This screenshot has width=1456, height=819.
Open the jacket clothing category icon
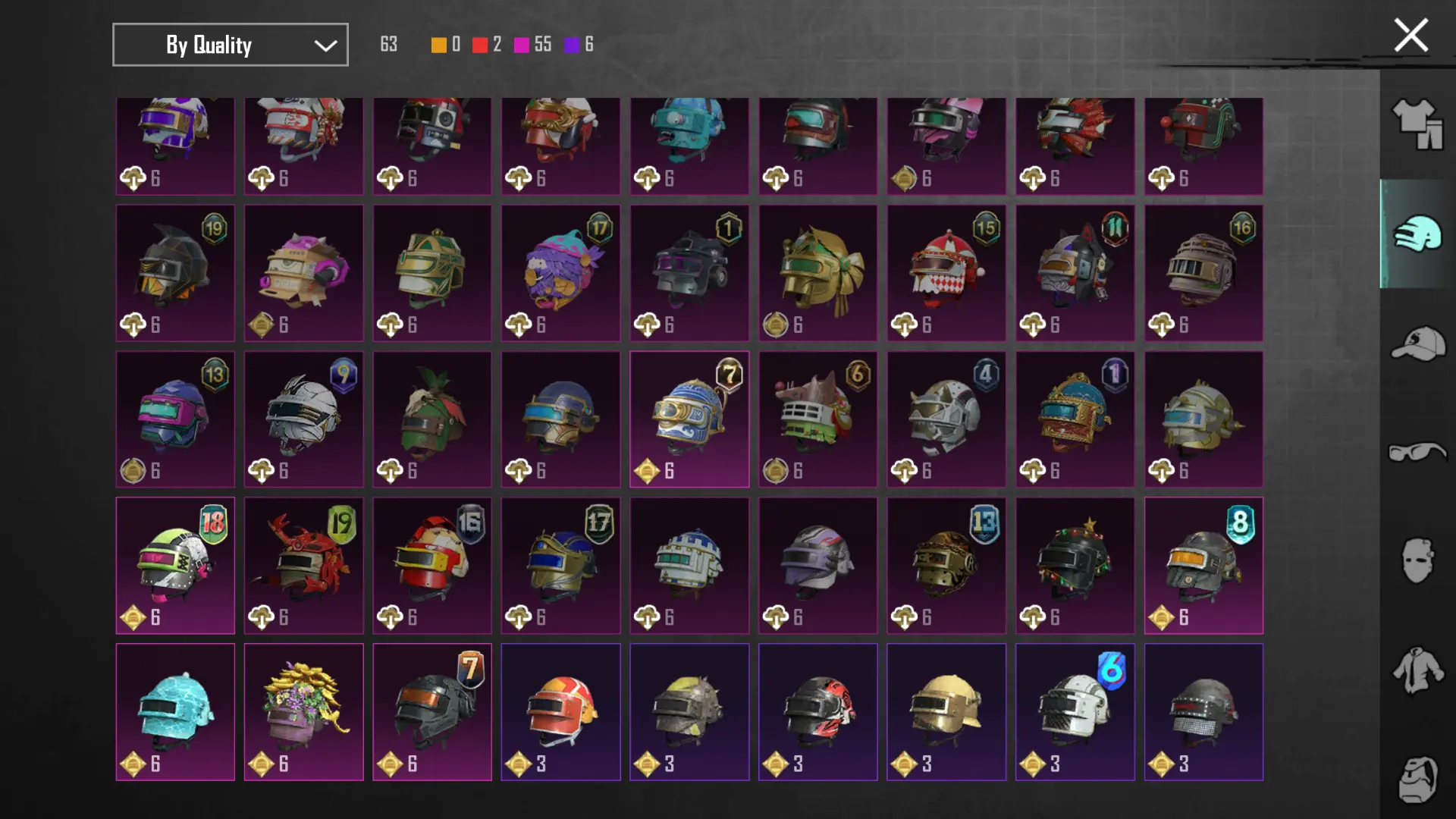click(x=1417, y=670)
